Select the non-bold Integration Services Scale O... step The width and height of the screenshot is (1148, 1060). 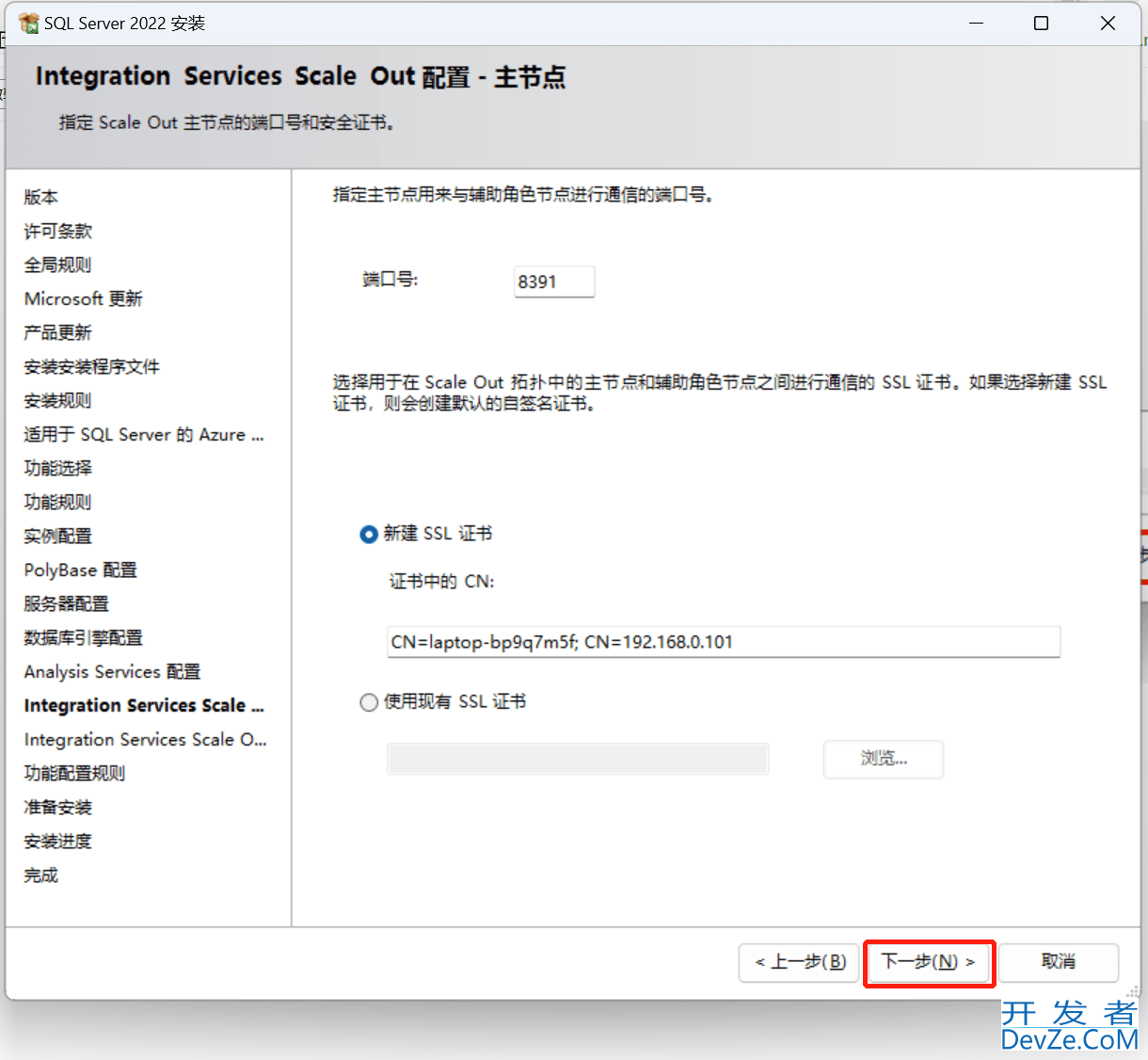146,739
